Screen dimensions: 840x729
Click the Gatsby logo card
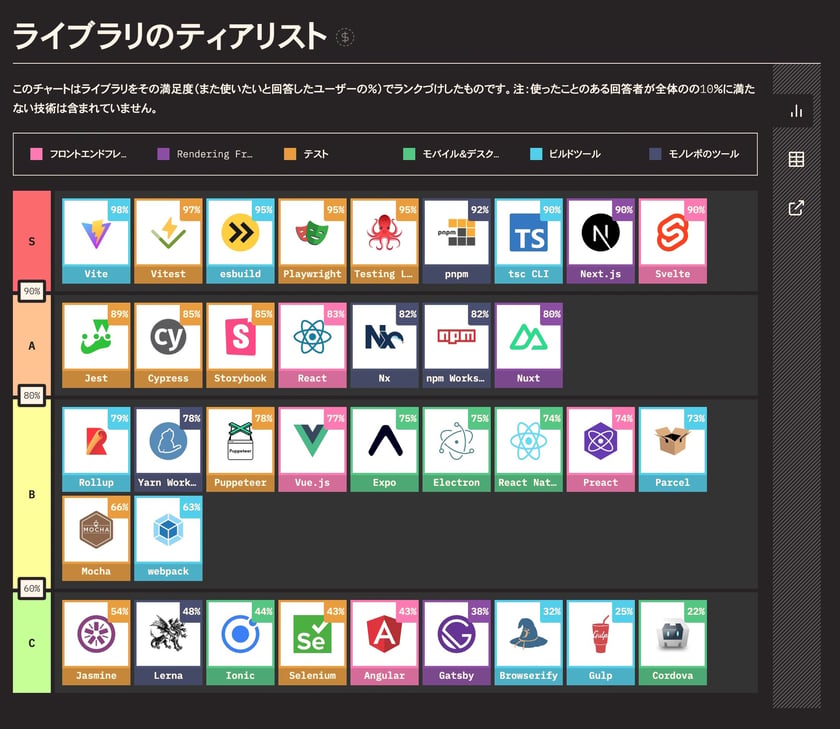point(456,643)
